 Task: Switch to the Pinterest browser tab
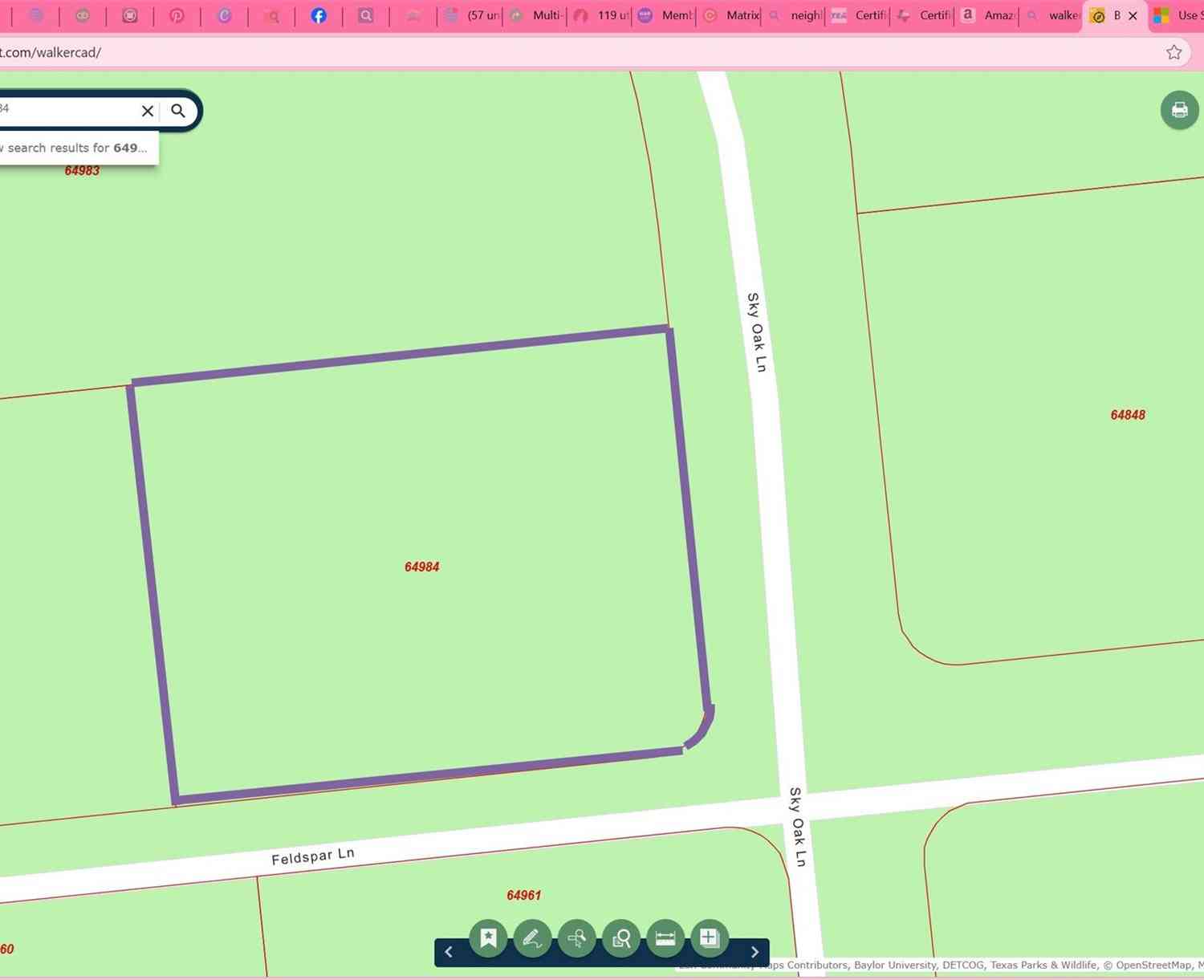pos(177,15)
